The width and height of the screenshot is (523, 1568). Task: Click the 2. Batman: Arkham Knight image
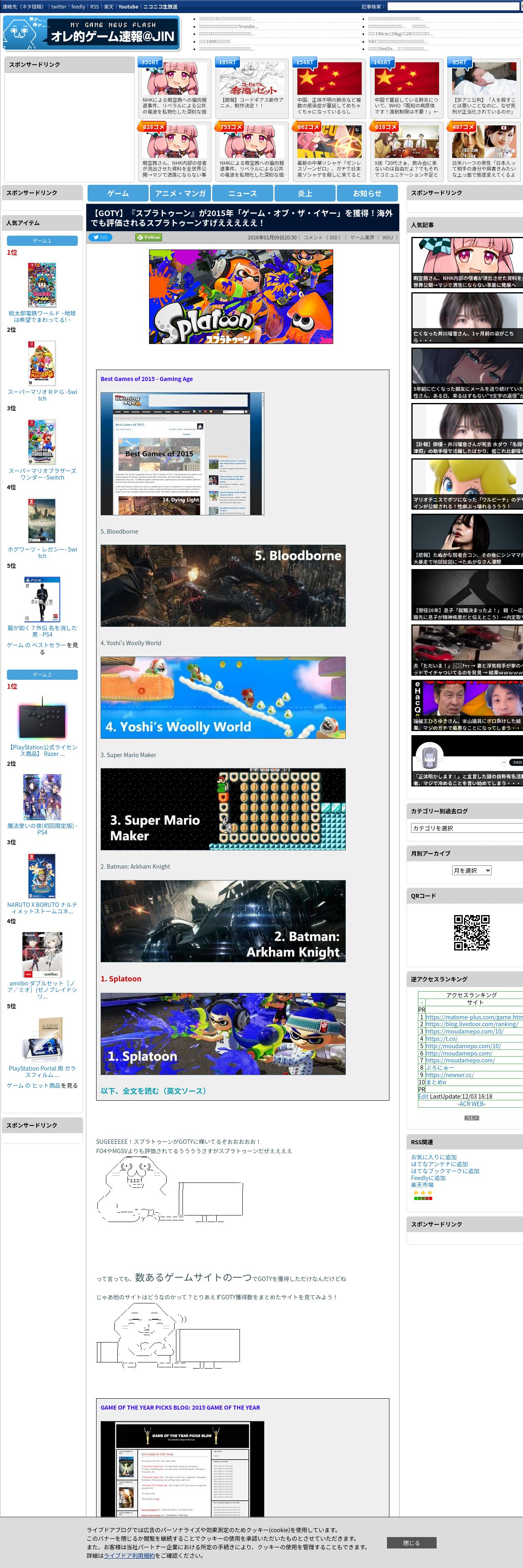coord(223,921)
